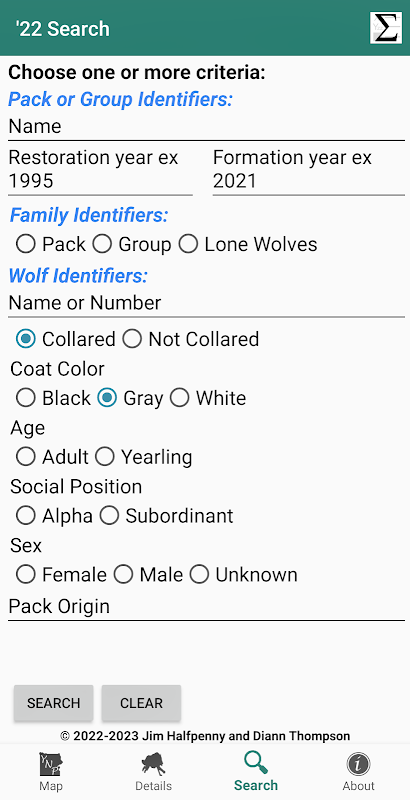The height and width of the screenshot is (800, 410).
Task: Click the SEARCH button
Action: pyautogui.click(x=54, y=703)
